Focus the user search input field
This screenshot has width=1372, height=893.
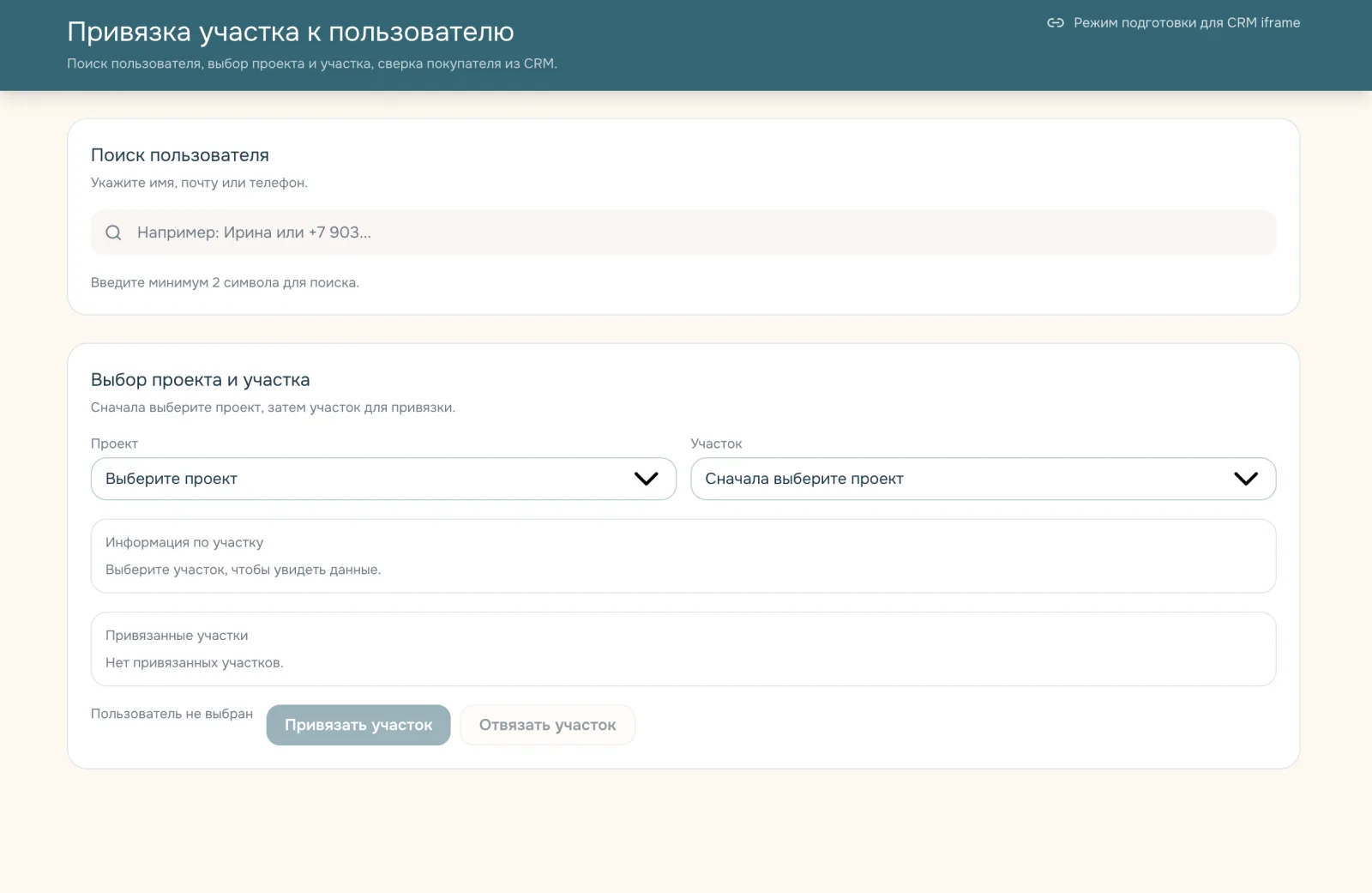[x=683, y=232]
